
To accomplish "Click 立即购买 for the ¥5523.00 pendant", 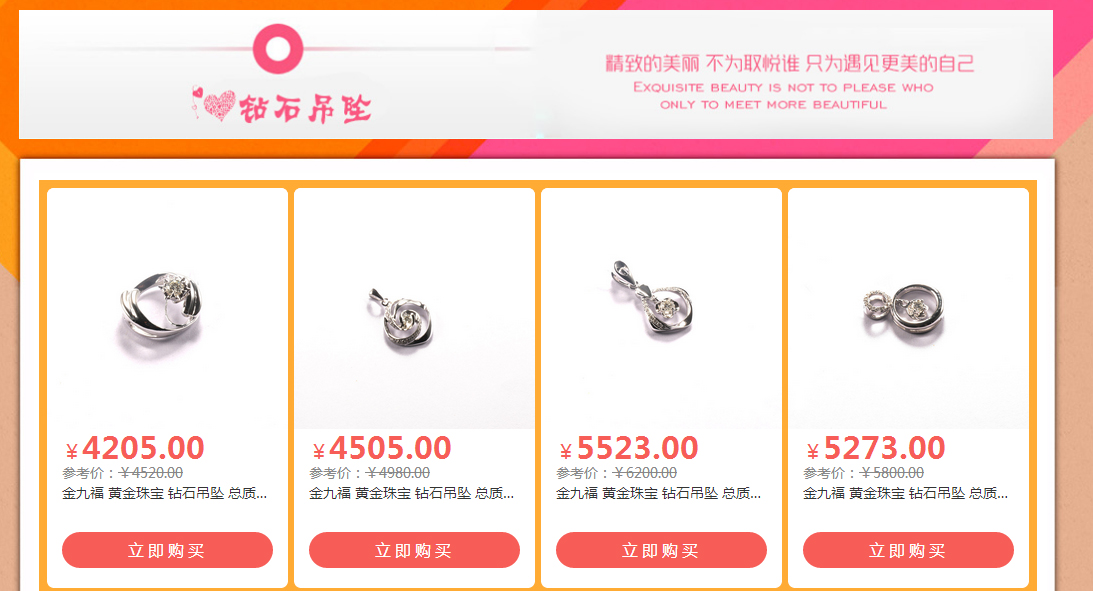I will click(661, 550).
